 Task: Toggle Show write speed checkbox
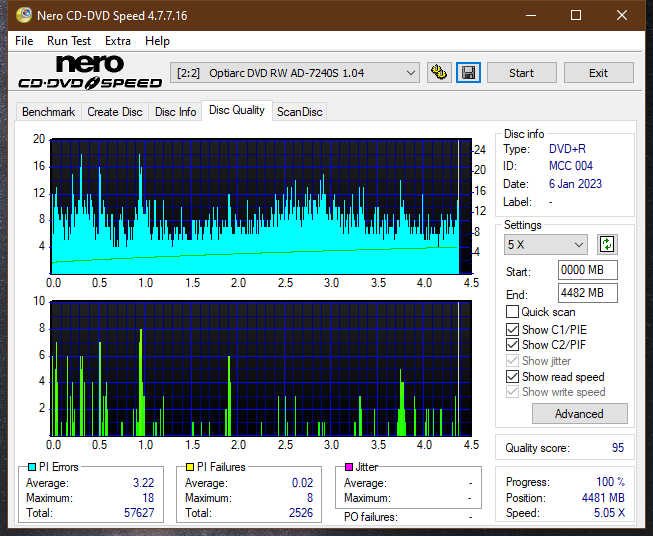512,392
